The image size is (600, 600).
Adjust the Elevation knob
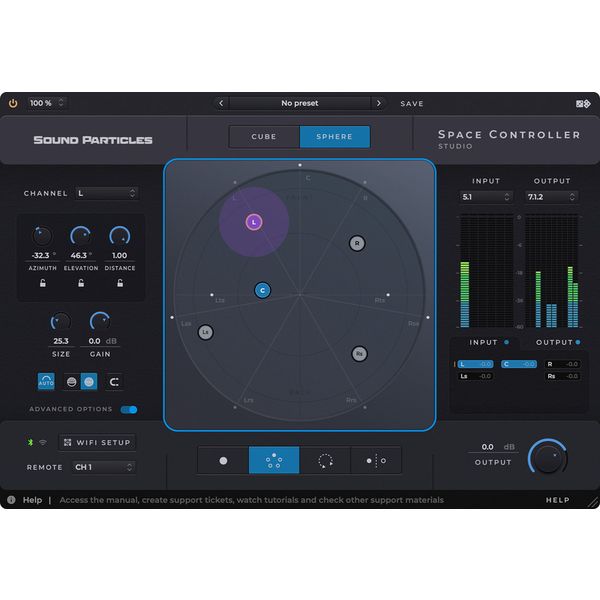click(81, 236)
